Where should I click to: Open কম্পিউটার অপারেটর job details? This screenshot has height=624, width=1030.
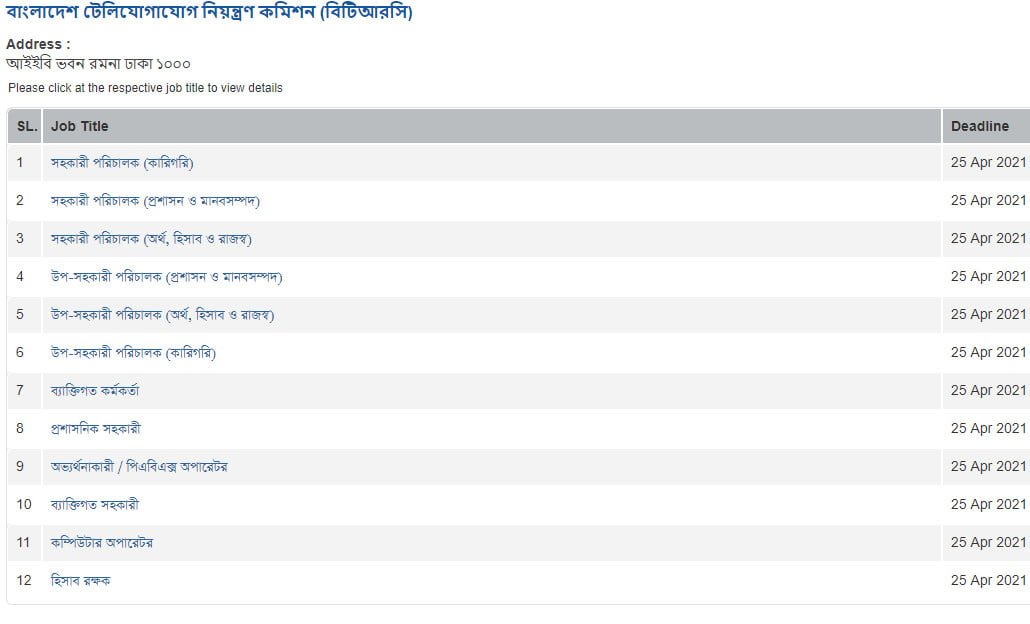click(x=102, y=542)
